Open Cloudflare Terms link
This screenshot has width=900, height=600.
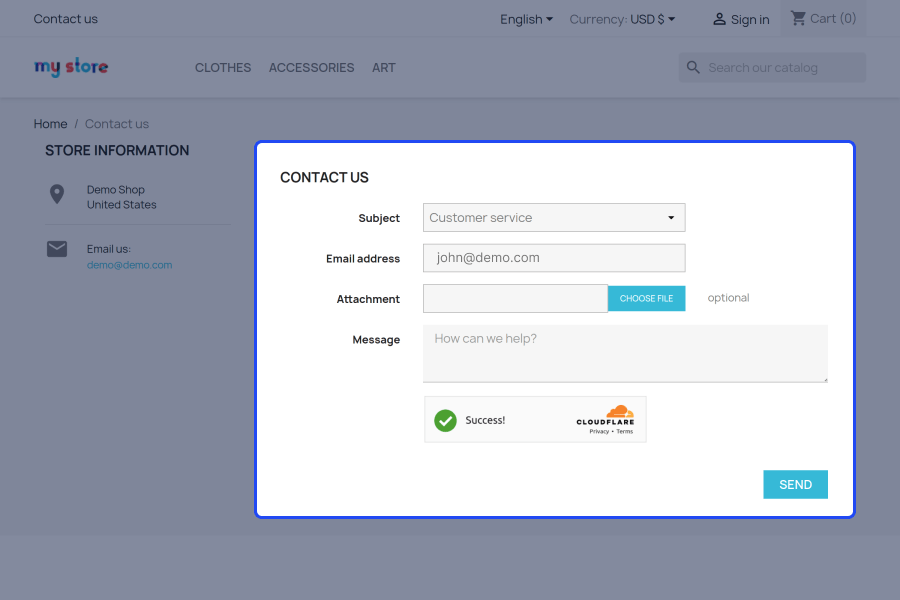pyautogui.click(x=624, y=431)
